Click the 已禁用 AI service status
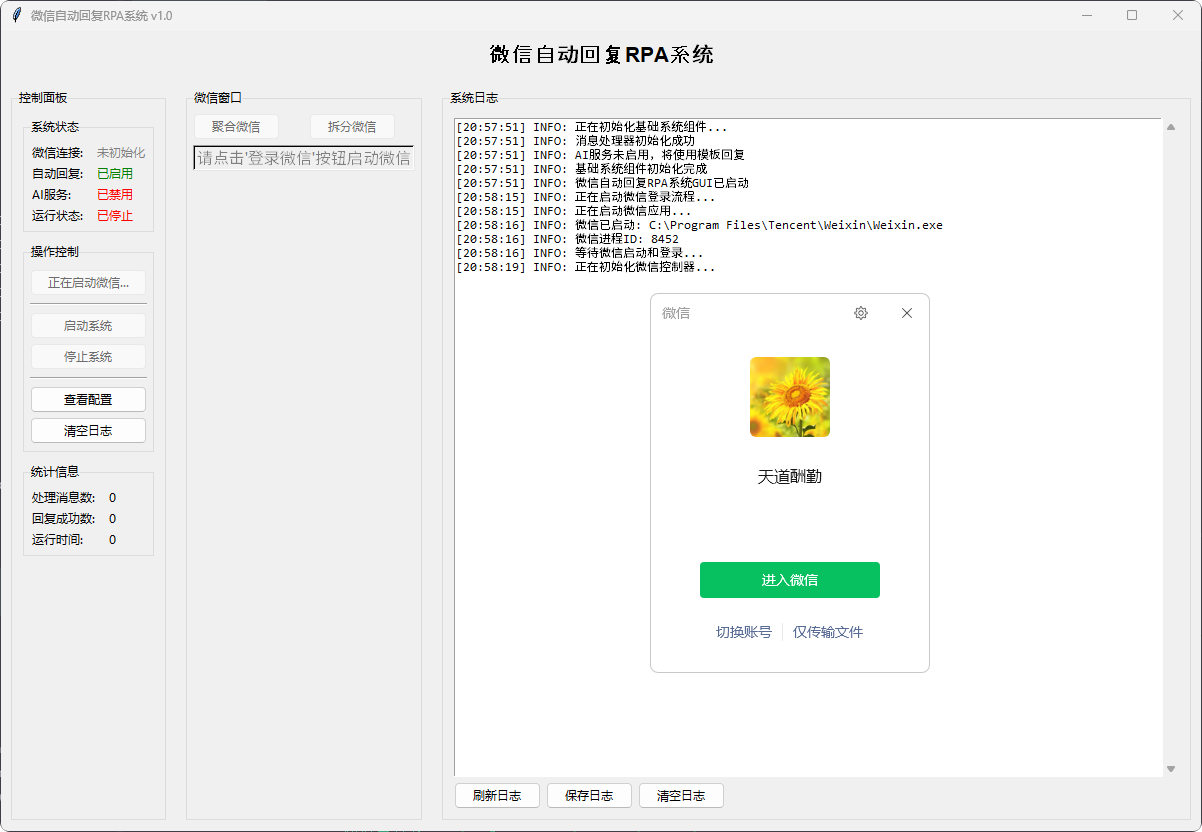The image size is (1202, 832). 115,195
